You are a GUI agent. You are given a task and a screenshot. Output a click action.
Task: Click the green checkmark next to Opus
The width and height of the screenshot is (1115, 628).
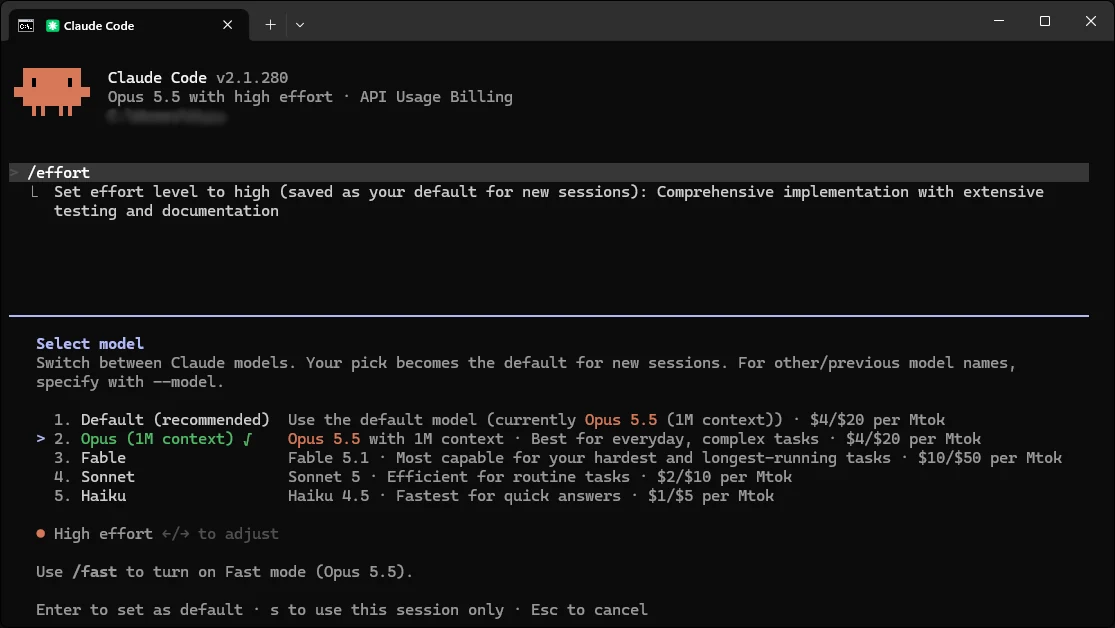(247, 439)
